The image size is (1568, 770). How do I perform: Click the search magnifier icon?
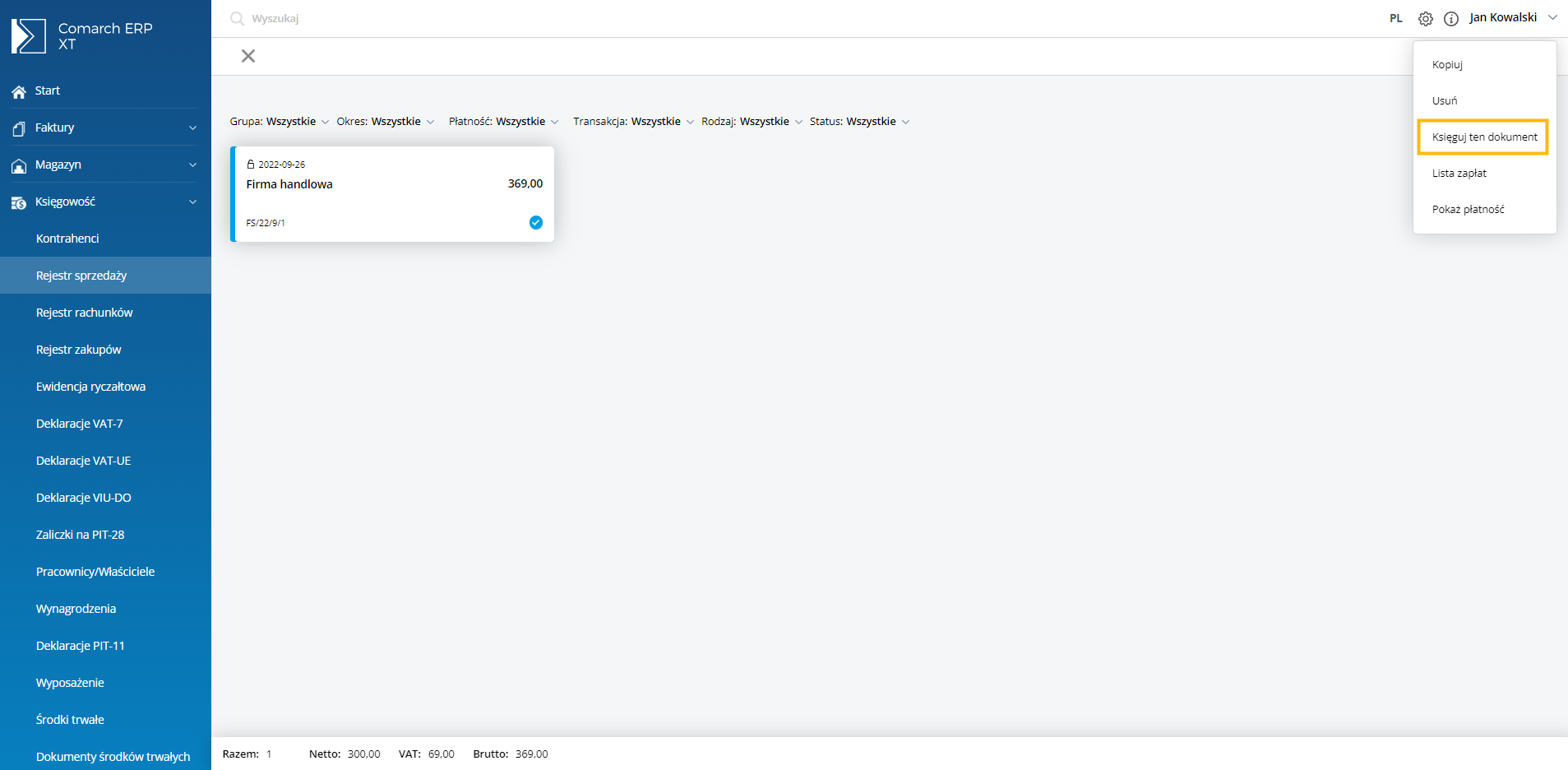(x=237, y=18)
